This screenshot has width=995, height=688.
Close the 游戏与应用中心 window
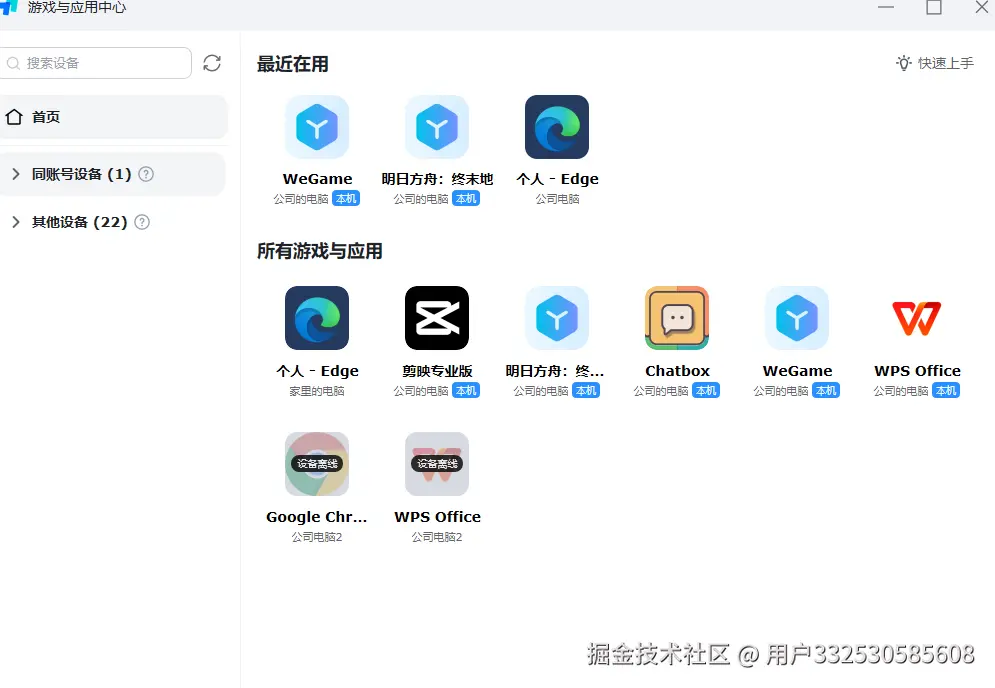point(982,7)
